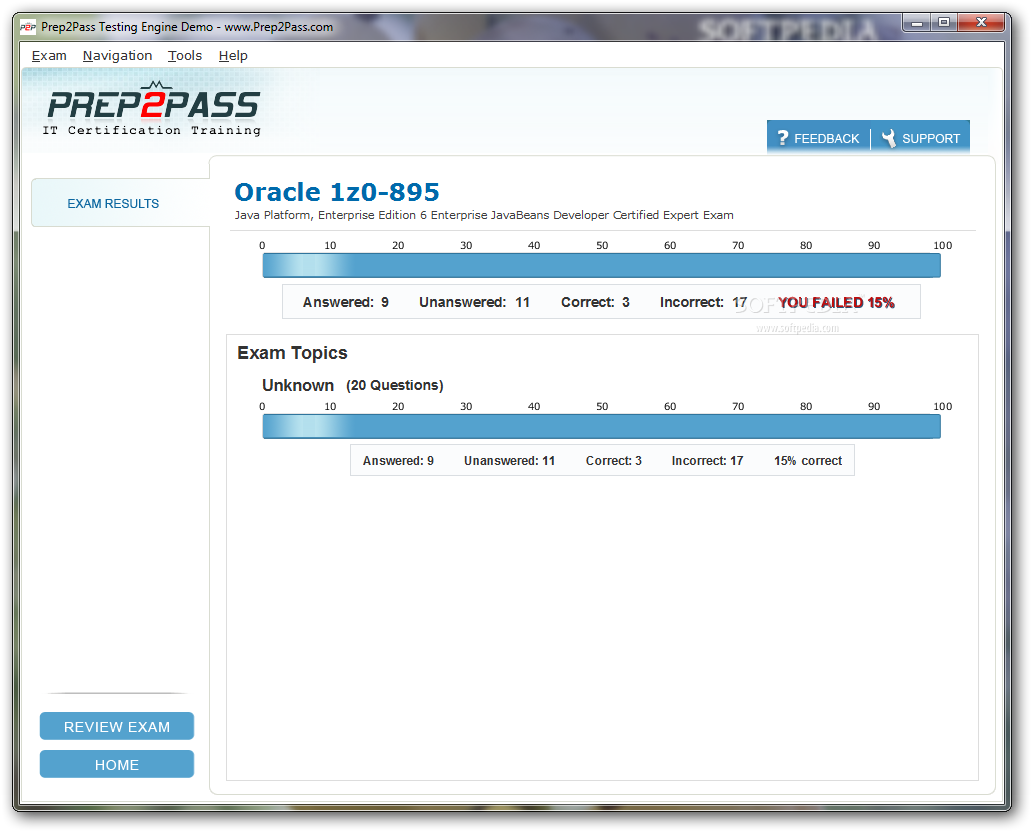Click the overall Answered: 9 statistic
The width and height of the screenshot is (1032, 832).
click(x=346, y=302)
